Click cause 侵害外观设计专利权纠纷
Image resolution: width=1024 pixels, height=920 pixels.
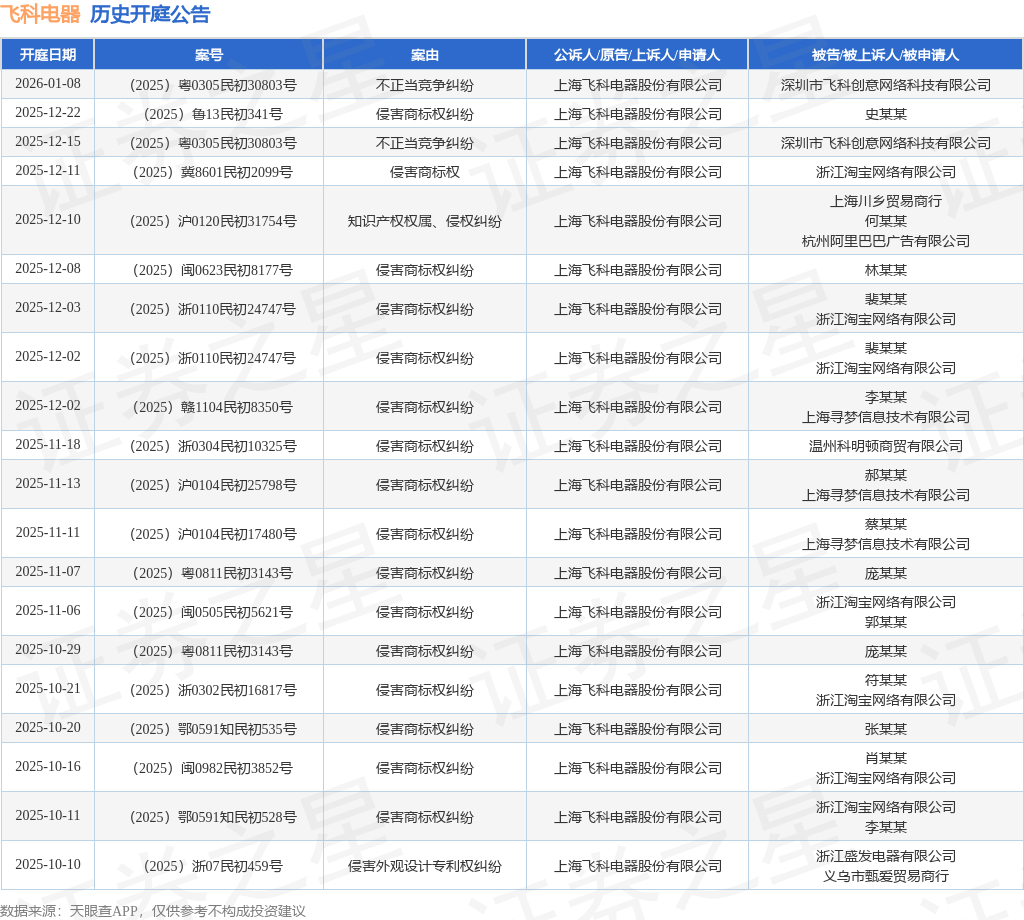(424, 866)
